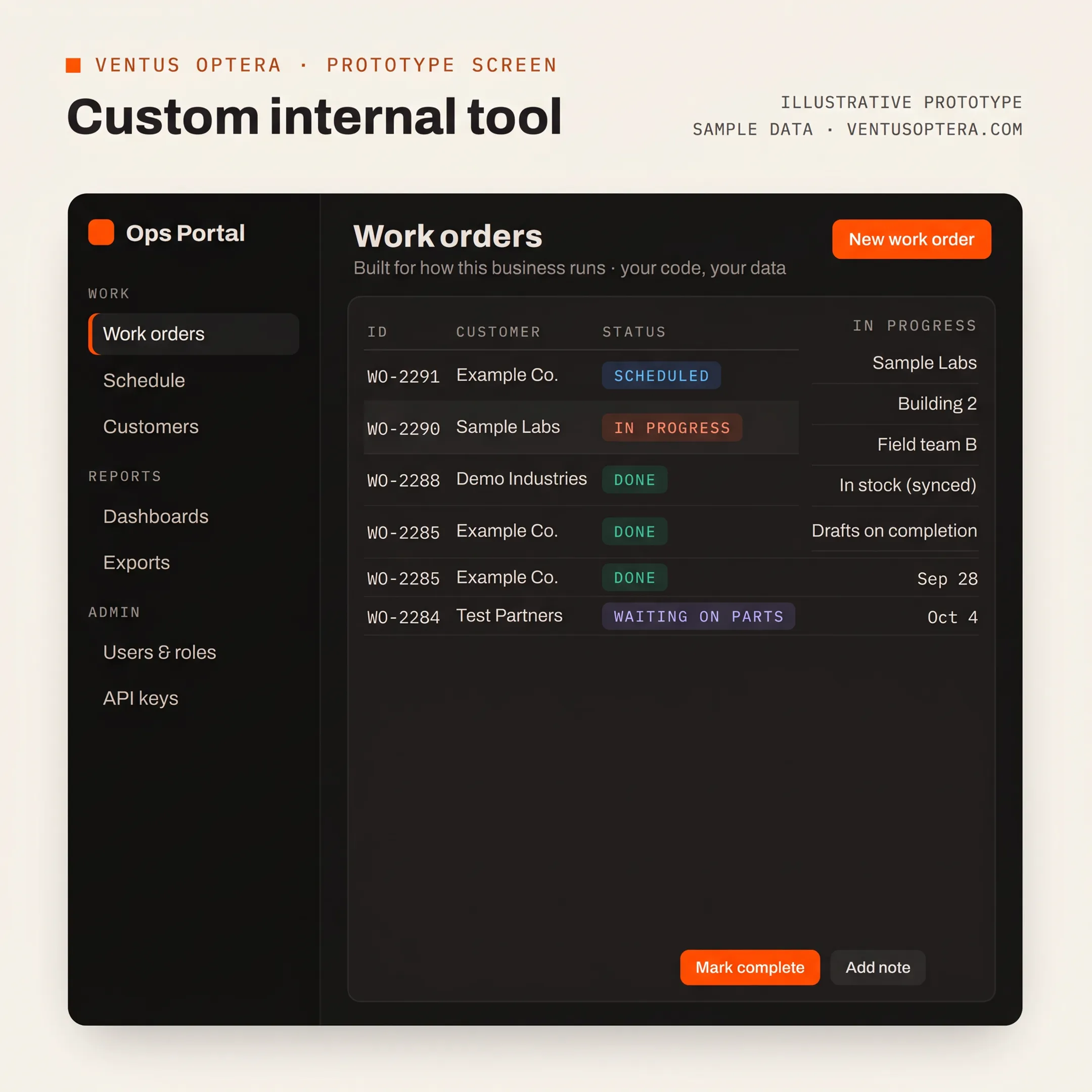Select work order WO-2291
1092x1092 pixels.
(x=403, y=377)
